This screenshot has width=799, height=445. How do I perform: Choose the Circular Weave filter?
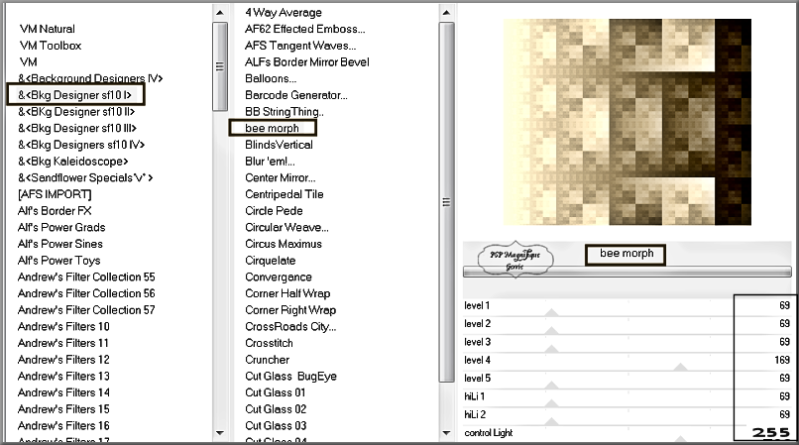click(x=287, y=227)
